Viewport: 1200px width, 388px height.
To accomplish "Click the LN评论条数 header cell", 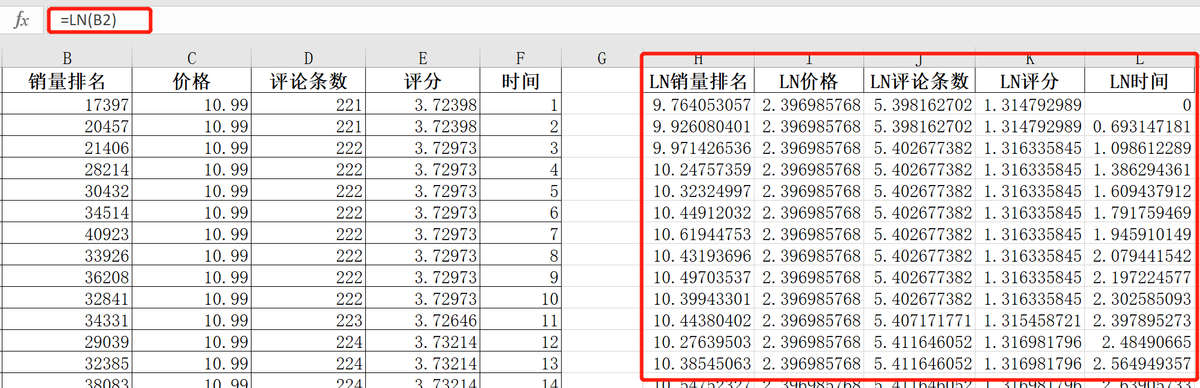I will pyautogui.click(x=919, y=81).
